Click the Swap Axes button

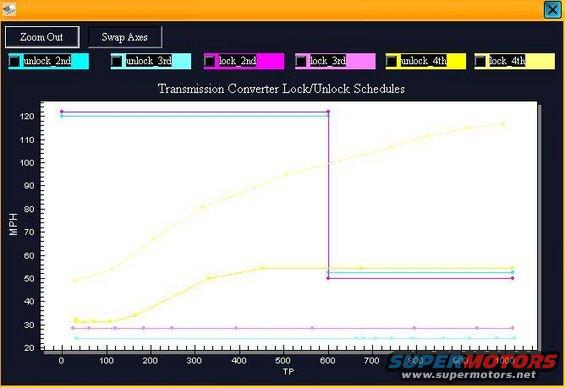click(x=125, y=37)
